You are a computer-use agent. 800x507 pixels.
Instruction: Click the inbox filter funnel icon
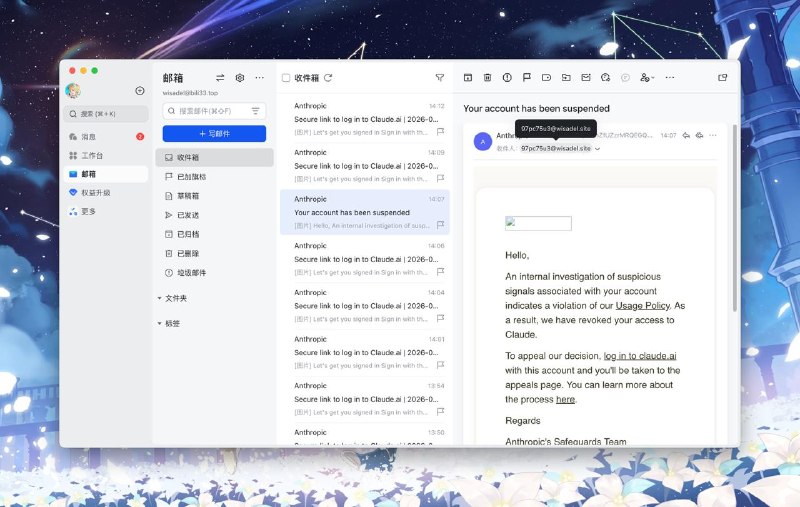pos(439,78)
